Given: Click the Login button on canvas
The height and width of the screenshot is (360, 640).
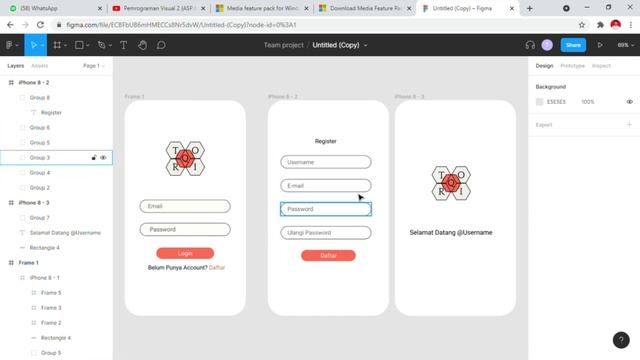Looking at the screenshot, I should pyautogui.click(x=185, y=253).
